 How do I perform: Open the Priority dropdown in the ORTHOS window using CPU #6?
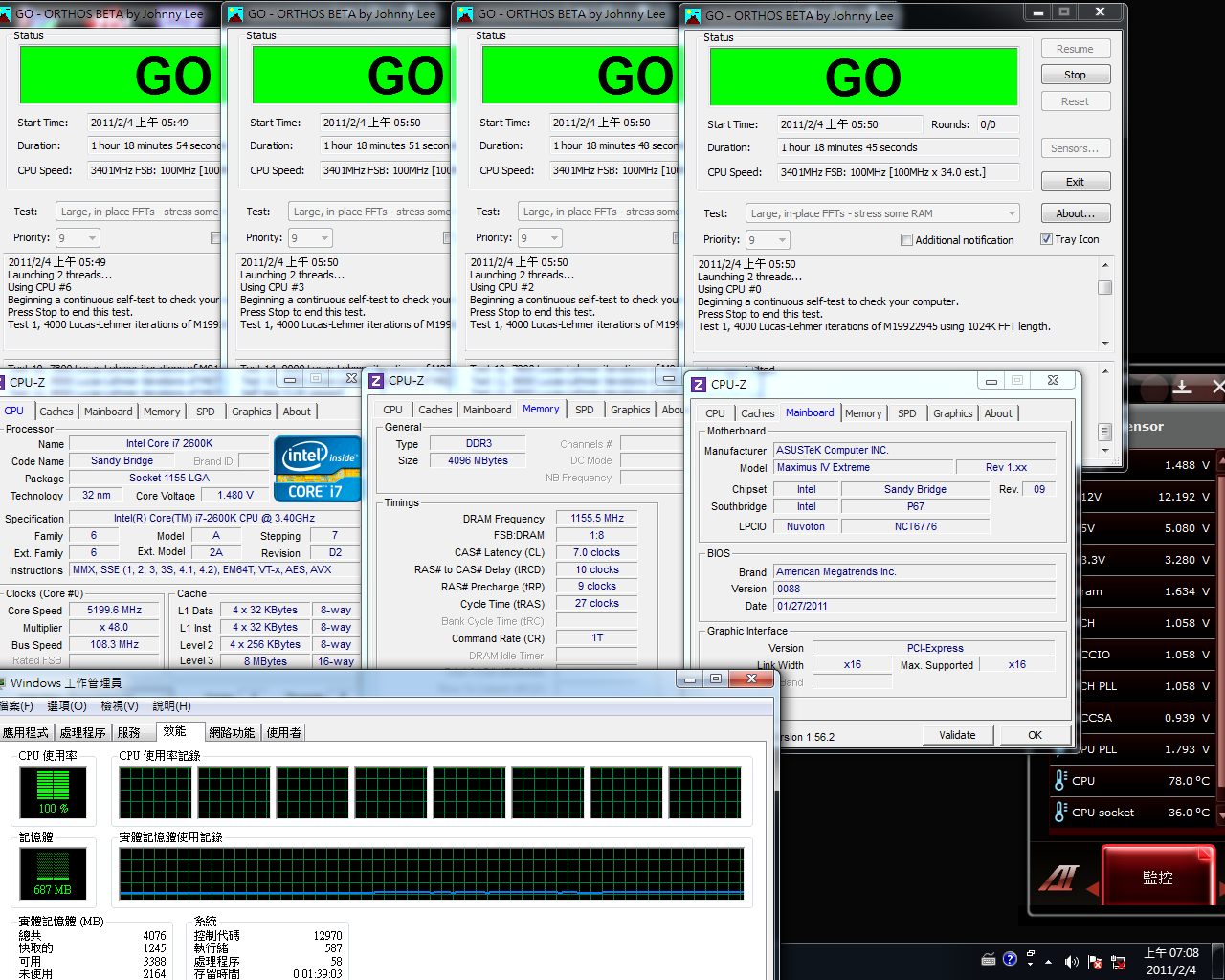(x=78, y=237)
